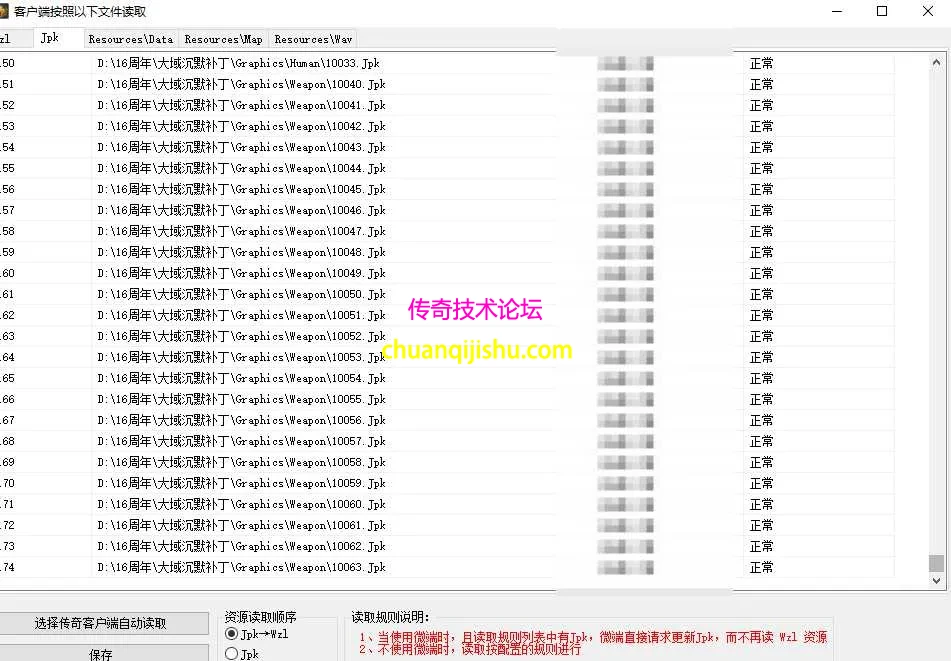Minimize the 客户端按照以下文件读取 window
This screenshot has height=661, width=951.
tap(837, 11)
